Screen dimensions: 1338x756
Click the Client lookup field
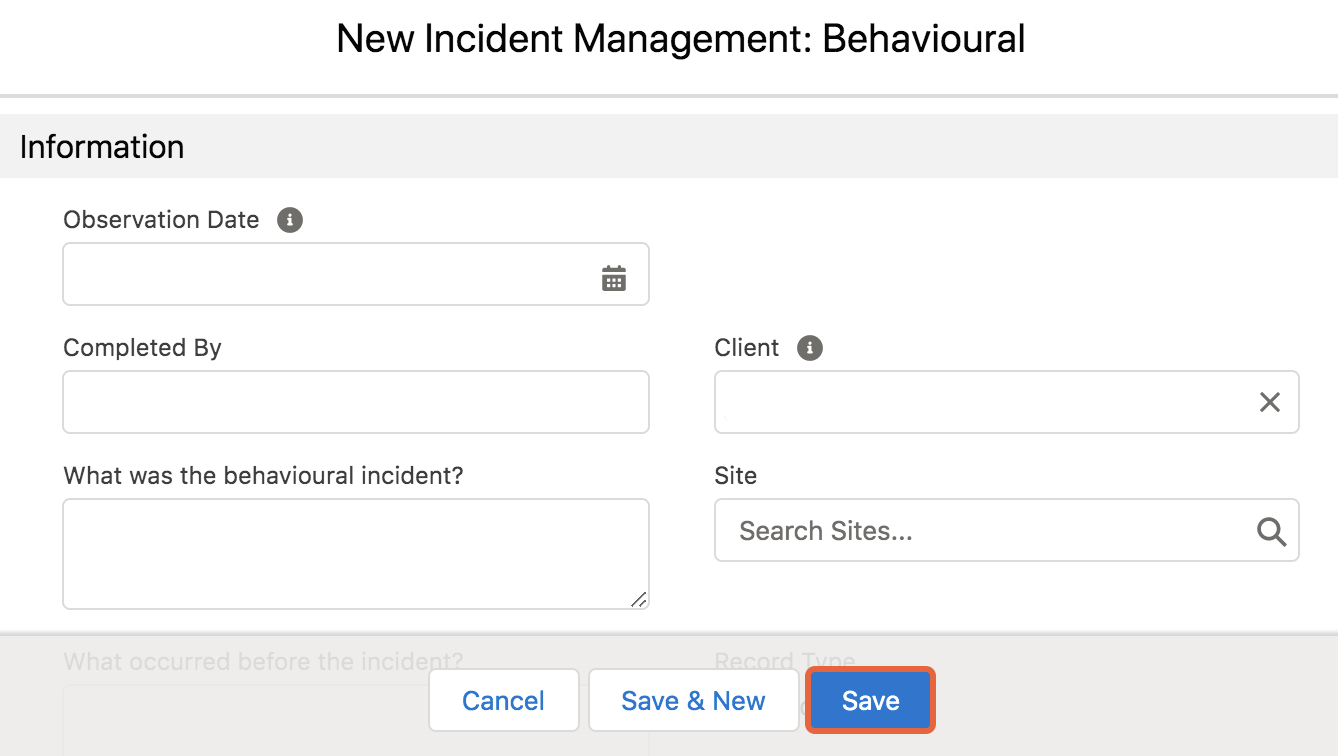1007,402
